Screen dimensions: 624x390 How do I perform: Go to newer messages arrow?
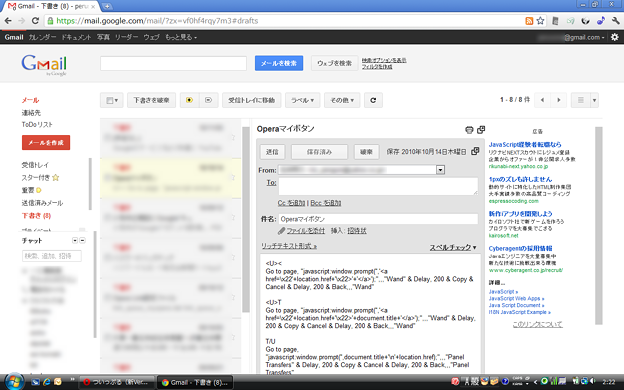(542, 100)
